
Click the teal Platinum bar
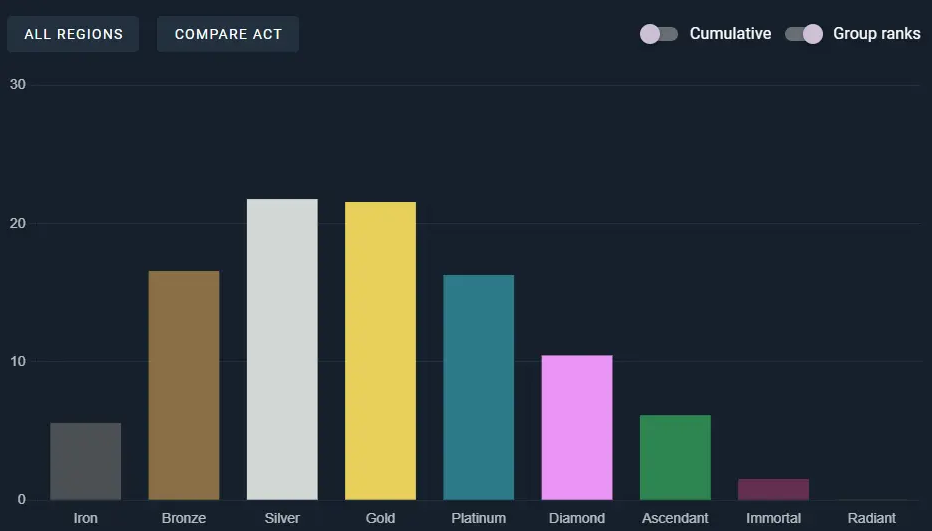pos(478,387)
